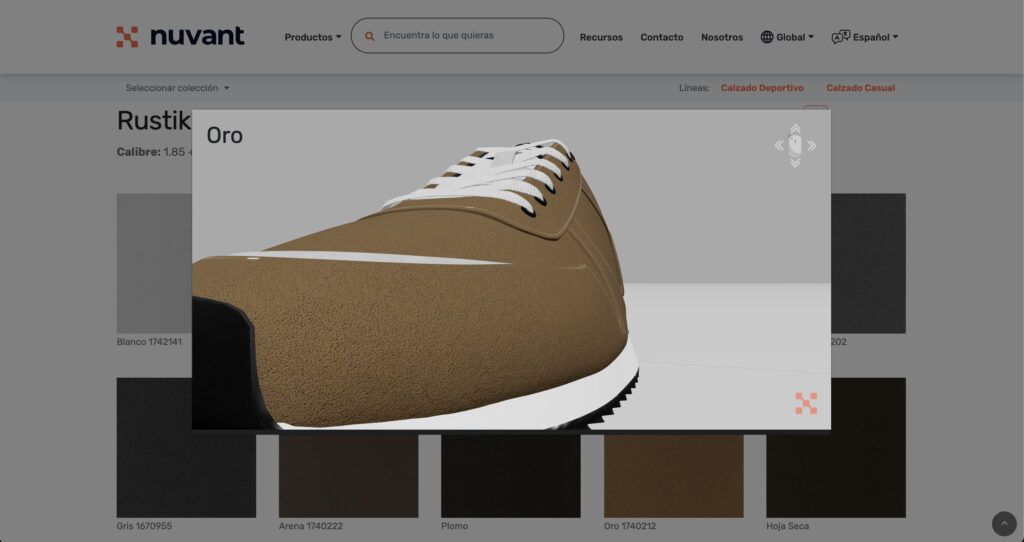This screenshot has height=542, width=1024.
Task: Expand the Seleccionar colección dropdown
Action: [177, 88]
